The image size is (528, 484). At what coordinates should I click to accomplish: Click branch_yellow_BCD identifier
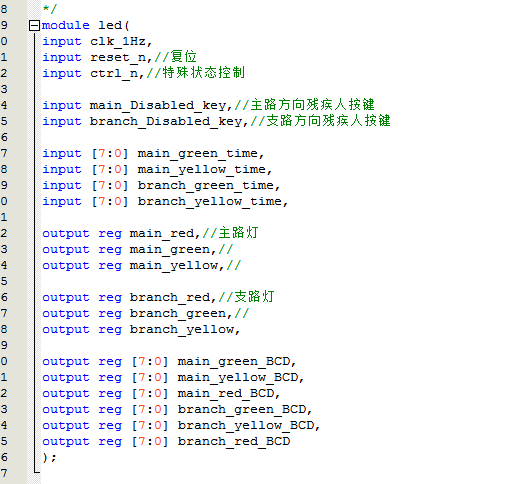[246, 426]
